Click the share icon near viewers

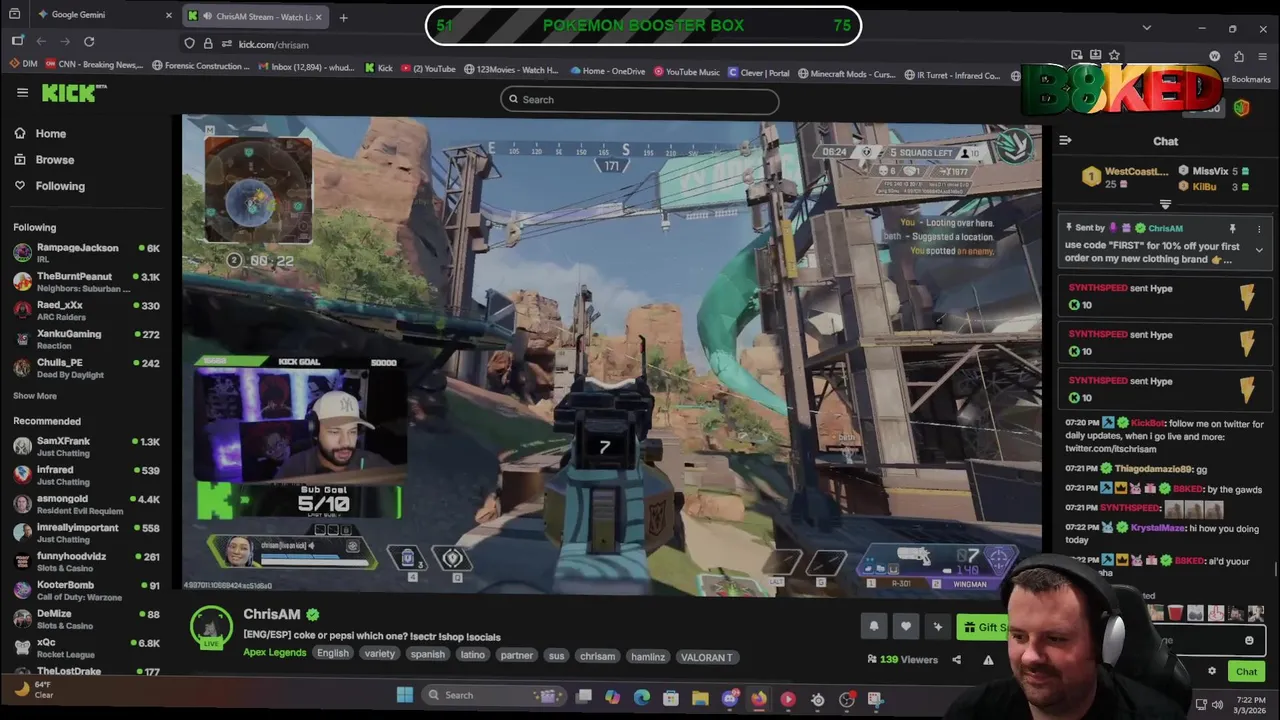956,659
